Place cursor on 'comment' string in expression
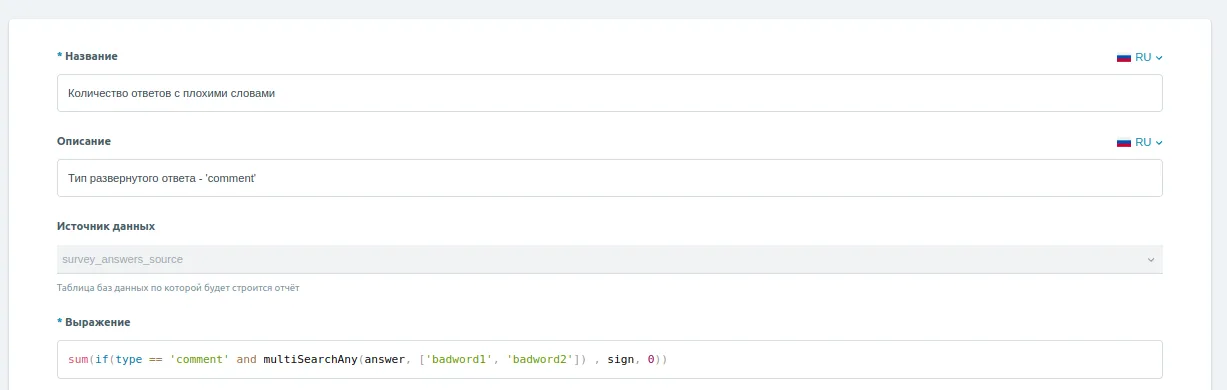The height and width of the screenshot is (390, 1227). (x=200, y=359)
